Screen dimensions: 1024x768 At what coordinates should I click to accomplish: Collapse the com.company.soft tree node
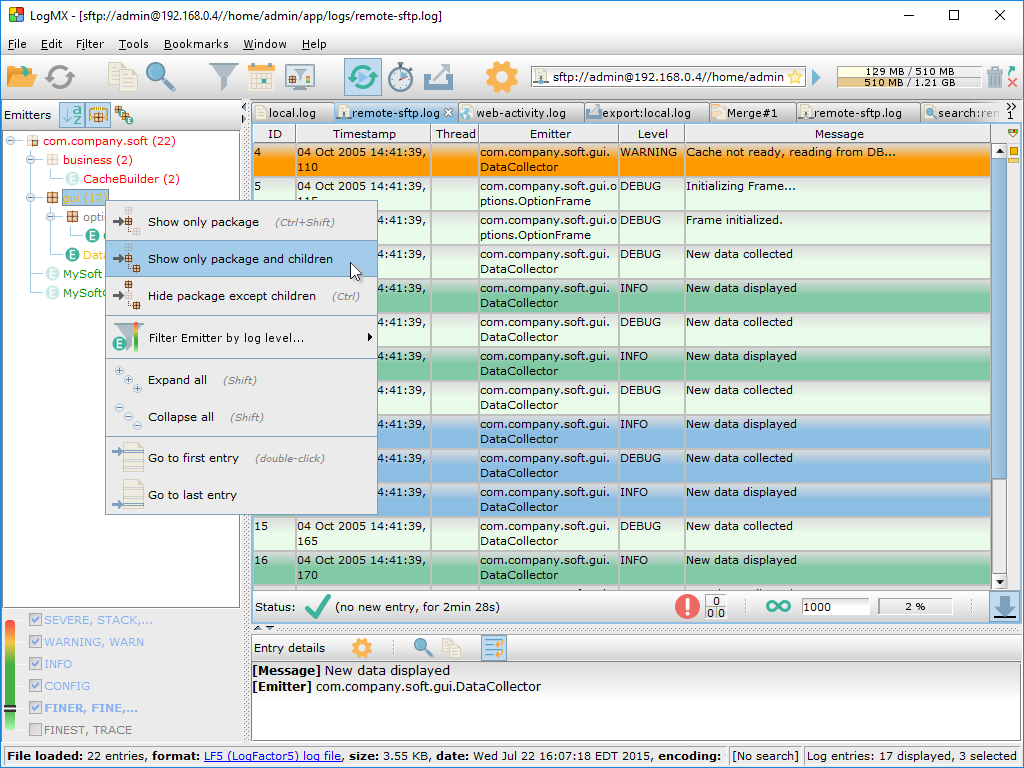point(11,140)
